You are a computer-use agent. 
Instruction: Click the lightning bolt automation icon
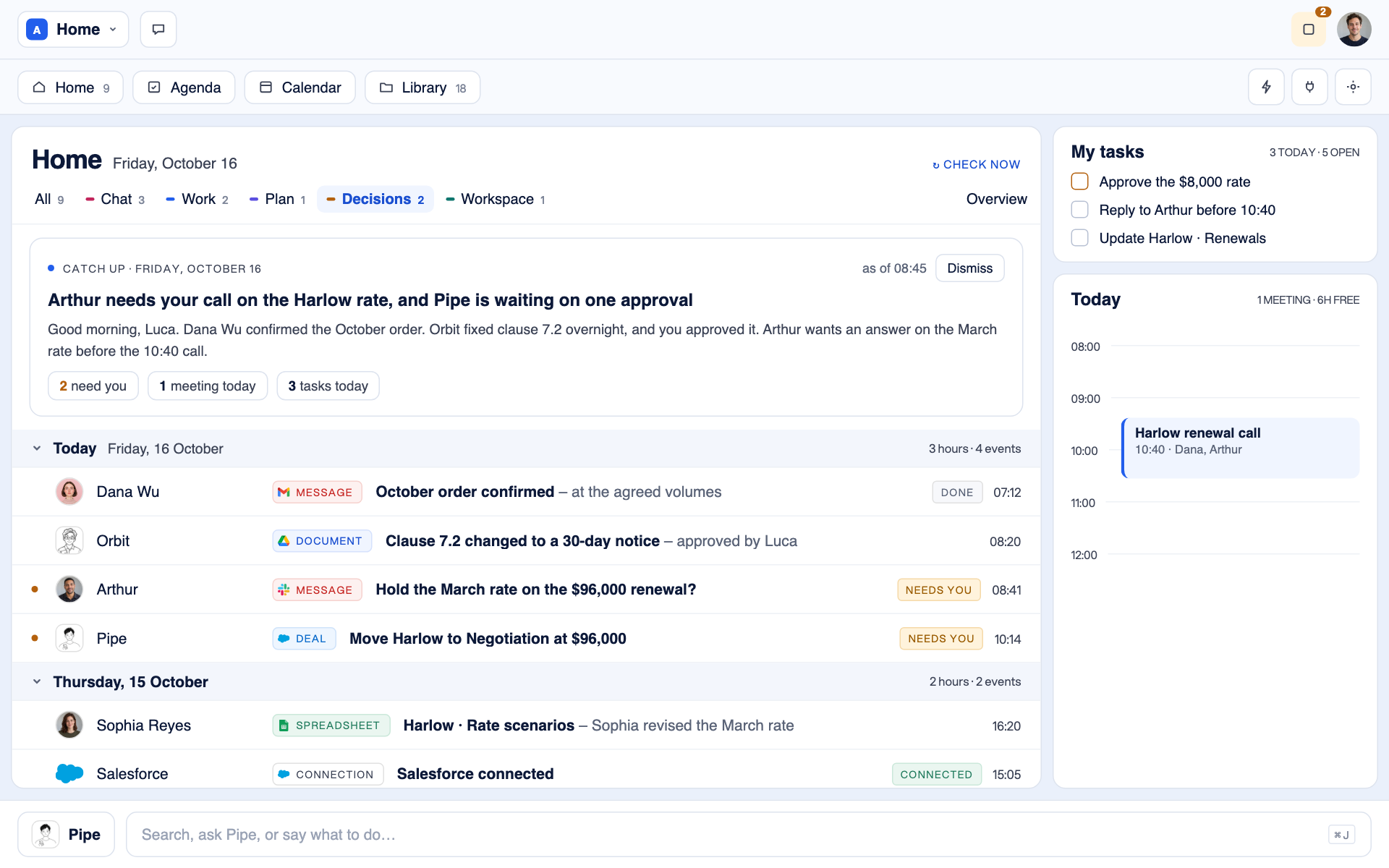(x=1266, y=87)
